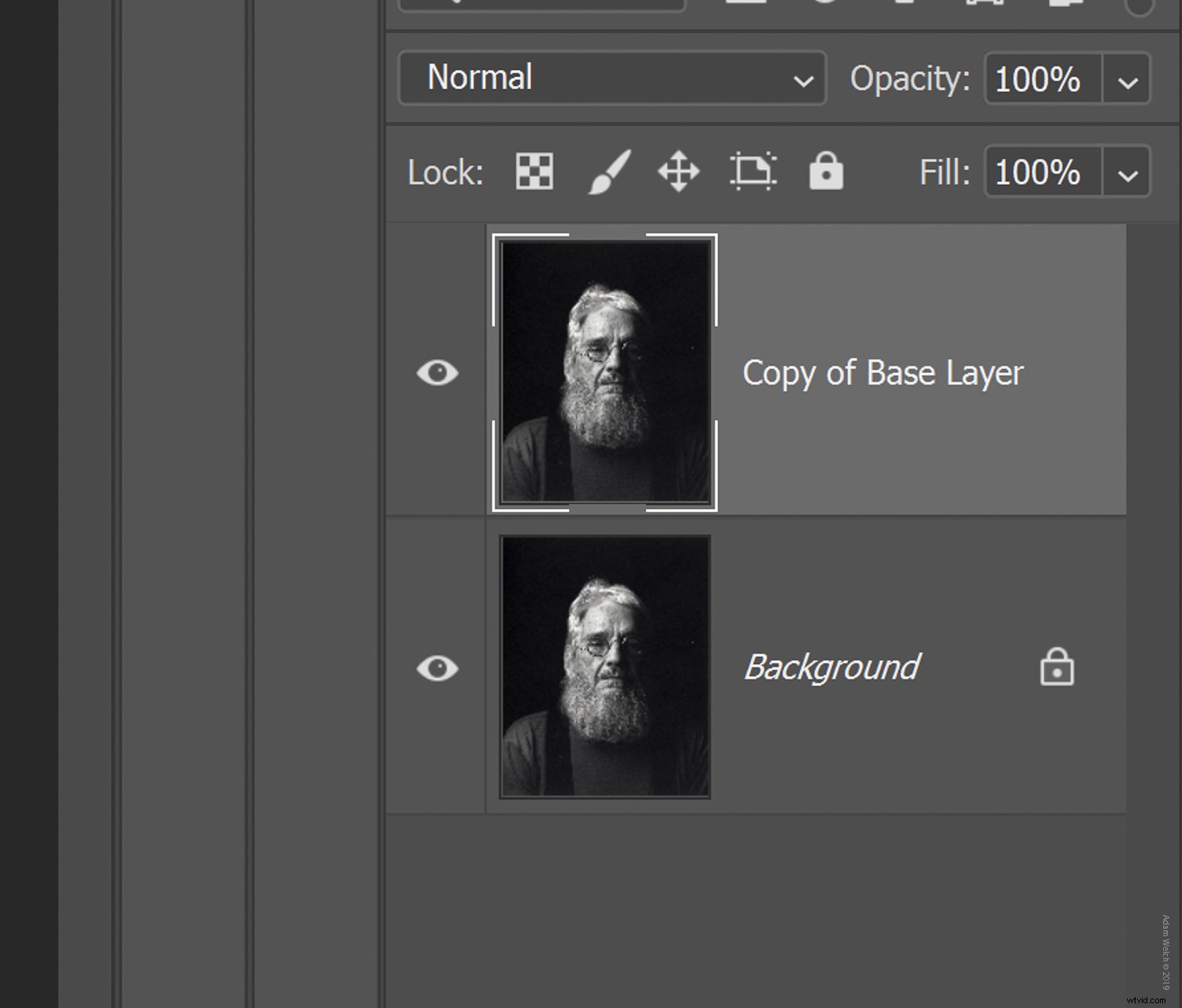Enable lock transparent pixels

pyautogui.click(x=533, y=172)
